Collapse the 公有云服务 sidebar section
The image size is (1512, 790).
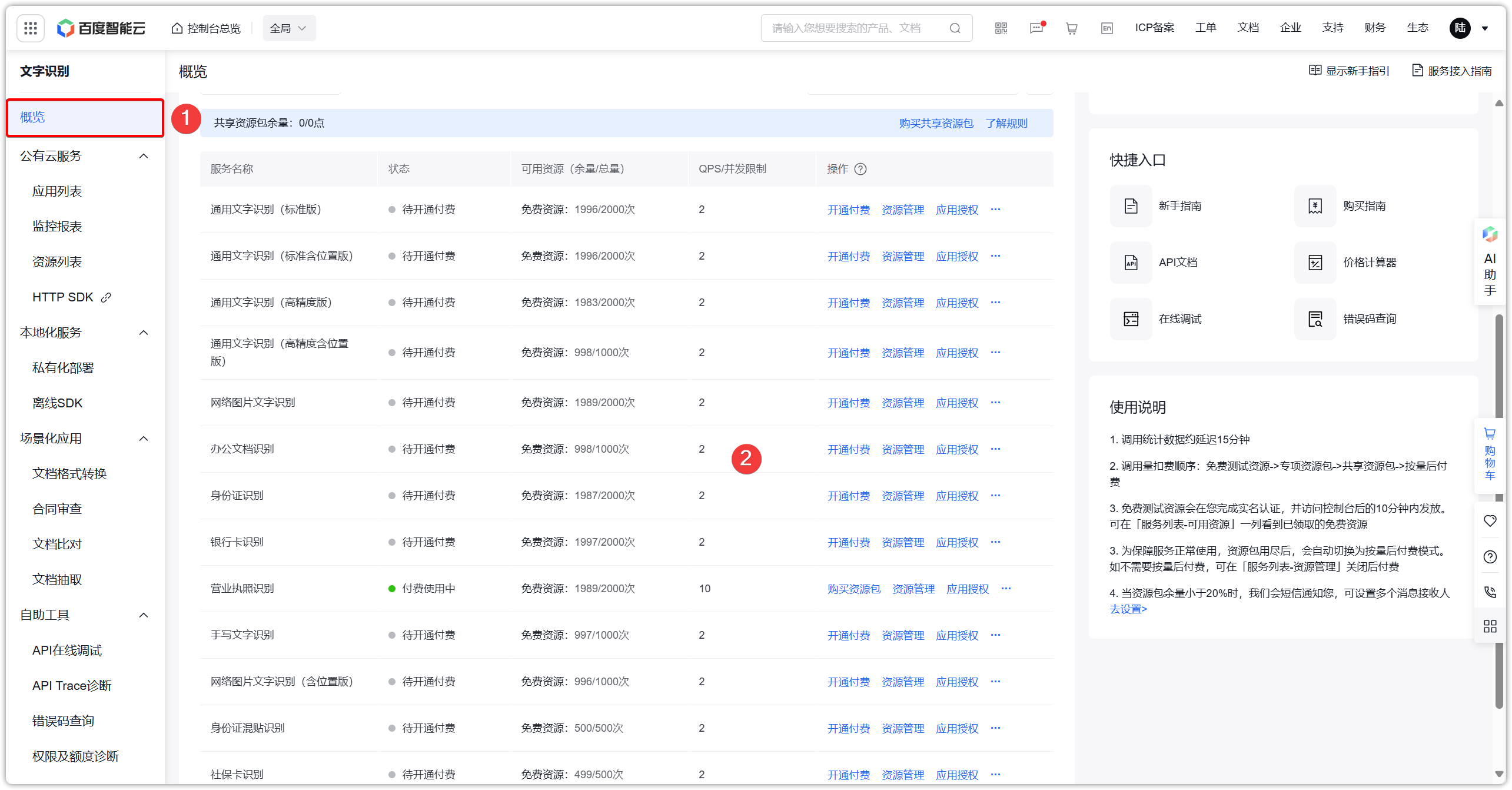[144, 156]
